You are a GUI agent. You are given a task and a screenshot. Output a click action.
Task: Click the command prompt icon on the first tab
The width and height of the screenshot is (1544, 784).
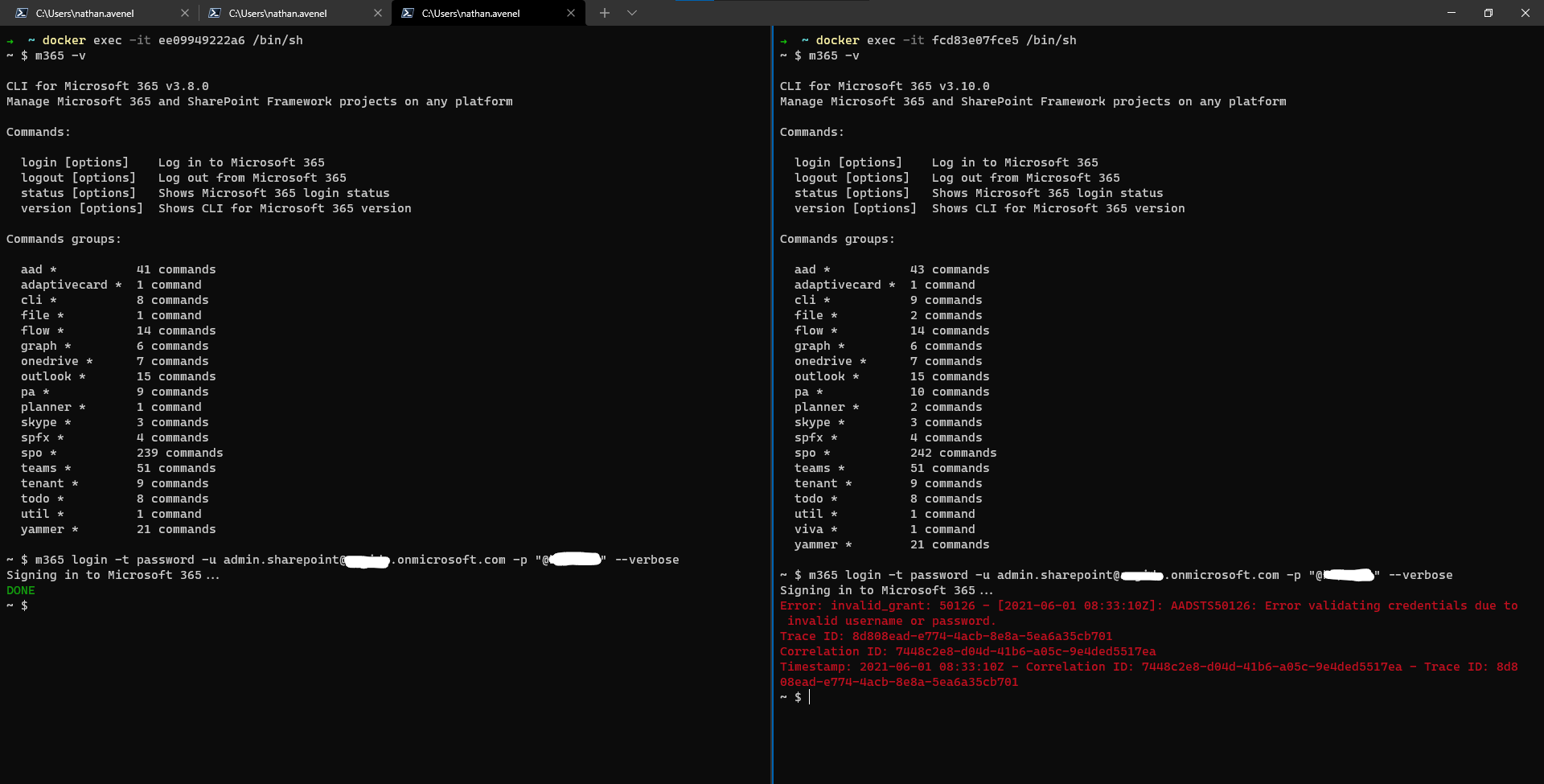coord(22,13)
